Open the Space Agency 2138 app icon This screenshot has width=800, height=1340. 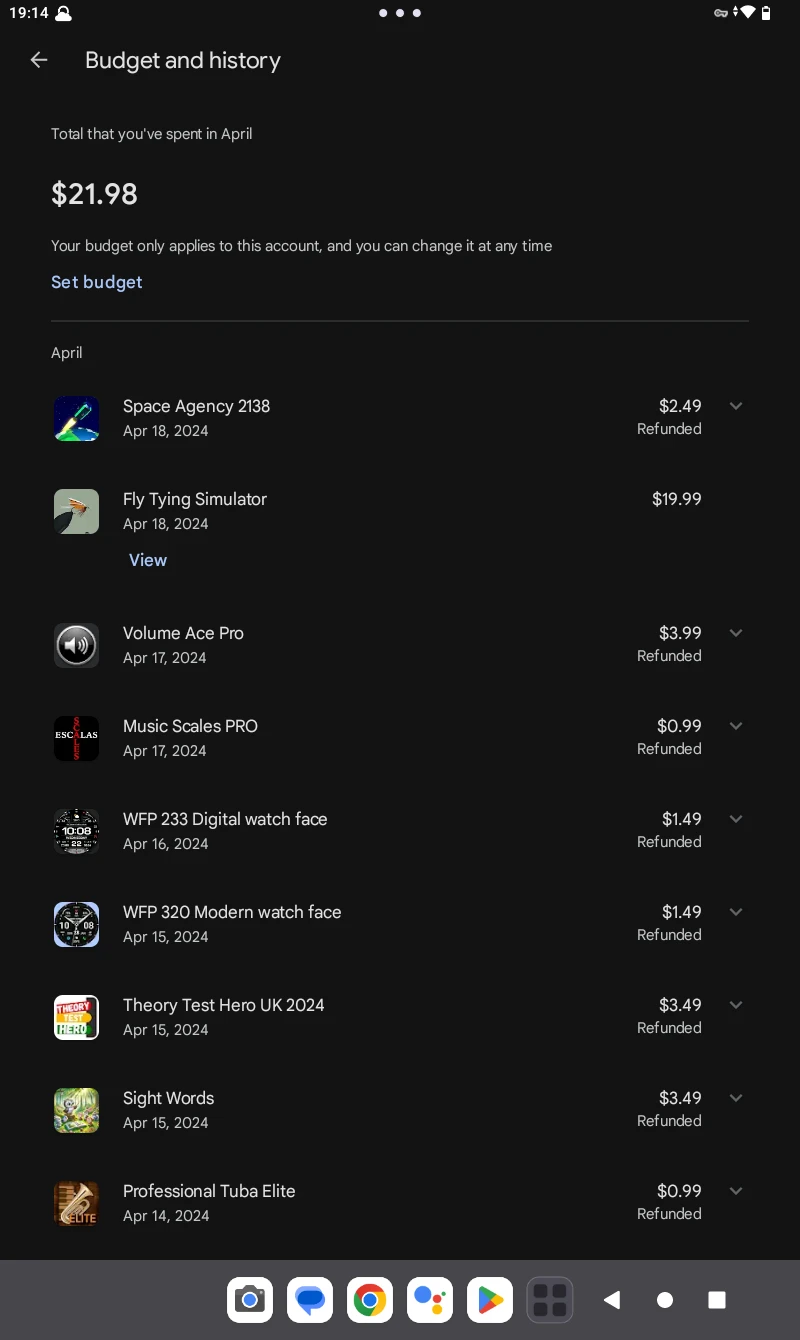click(x=76, y=418)
